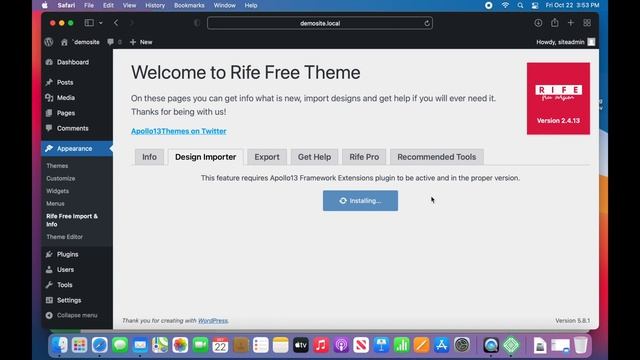Open the Theme Editor submenu item
This screenshot has width=640, height=360.
pos(64,237)
